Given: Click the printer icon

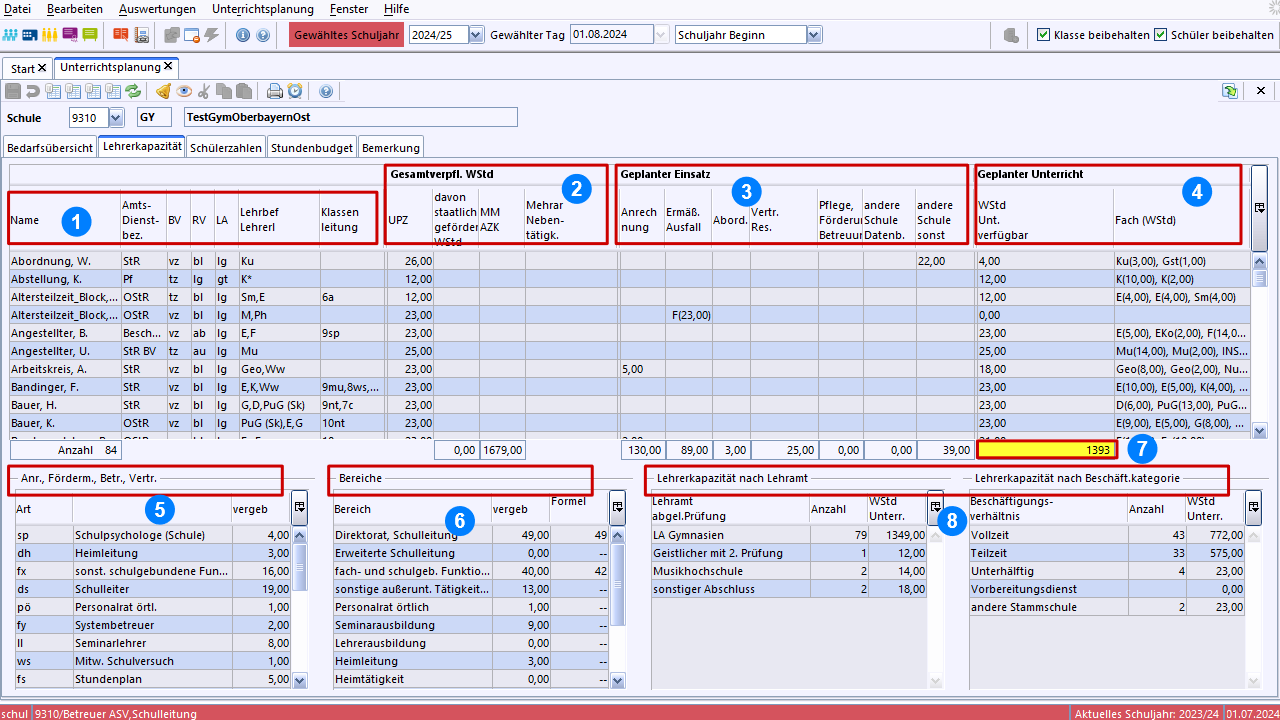Looking at the screenshot, I should pyautogui.click(x=275, y=91).
